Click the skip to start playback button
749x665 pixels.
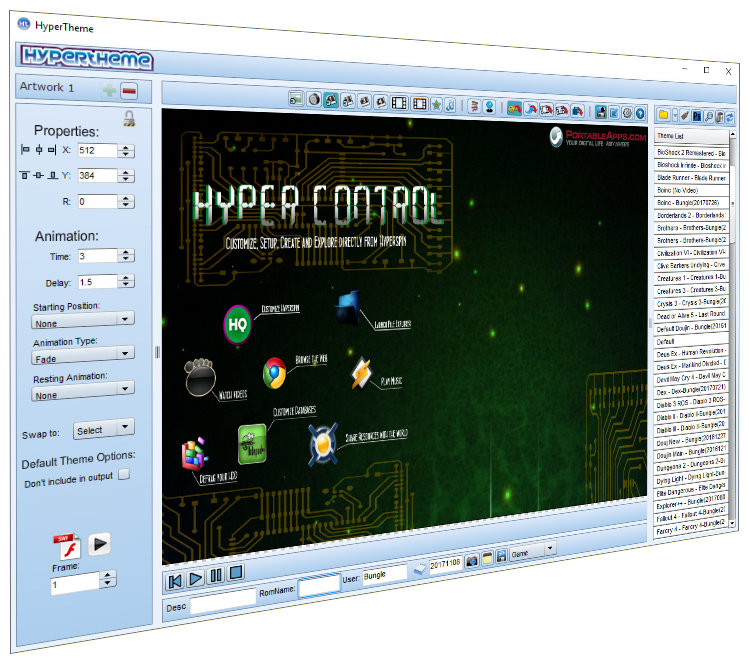pos(175,581)
